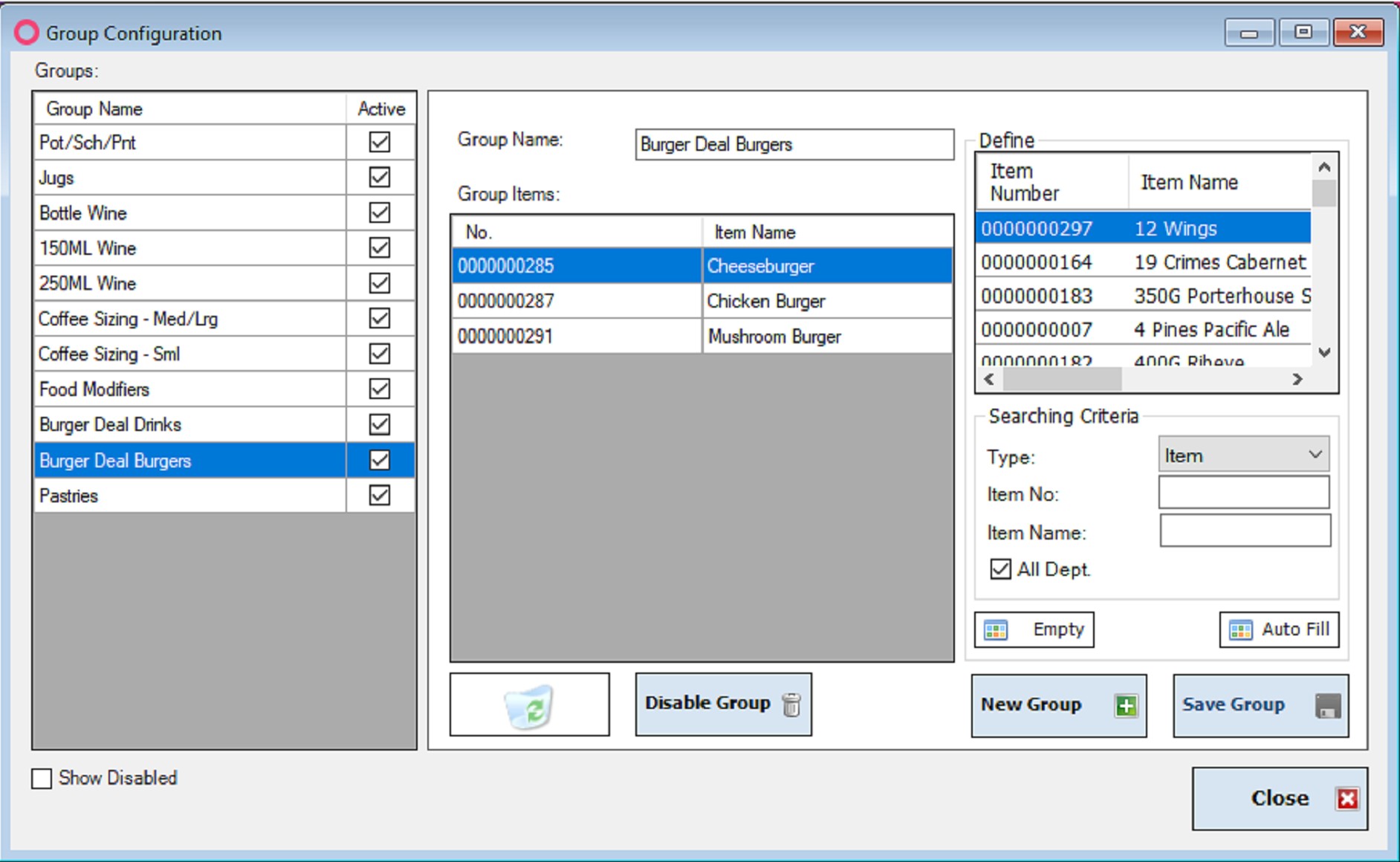This screenshot has height=862, width=1400.
Task: Click the grid icon on Empty button
Action: click(x=996, y=630)
